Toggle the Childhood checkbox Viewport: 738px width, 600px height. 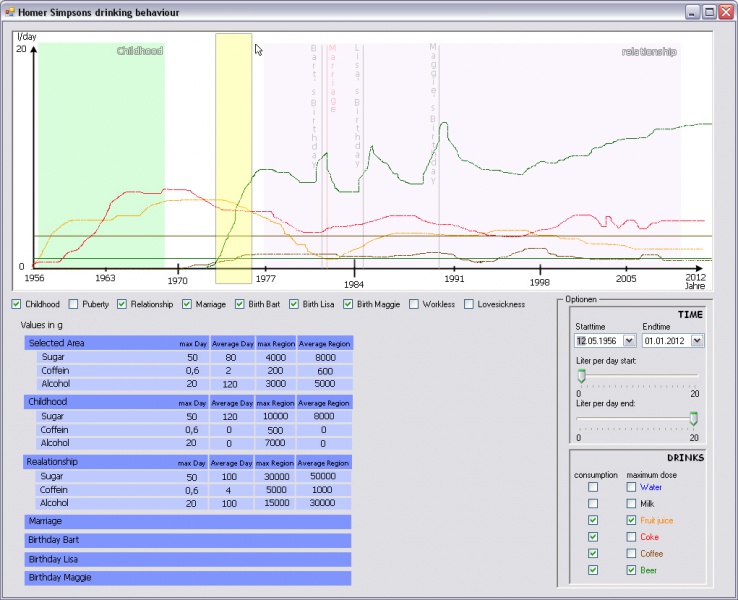tap(16, 304)
